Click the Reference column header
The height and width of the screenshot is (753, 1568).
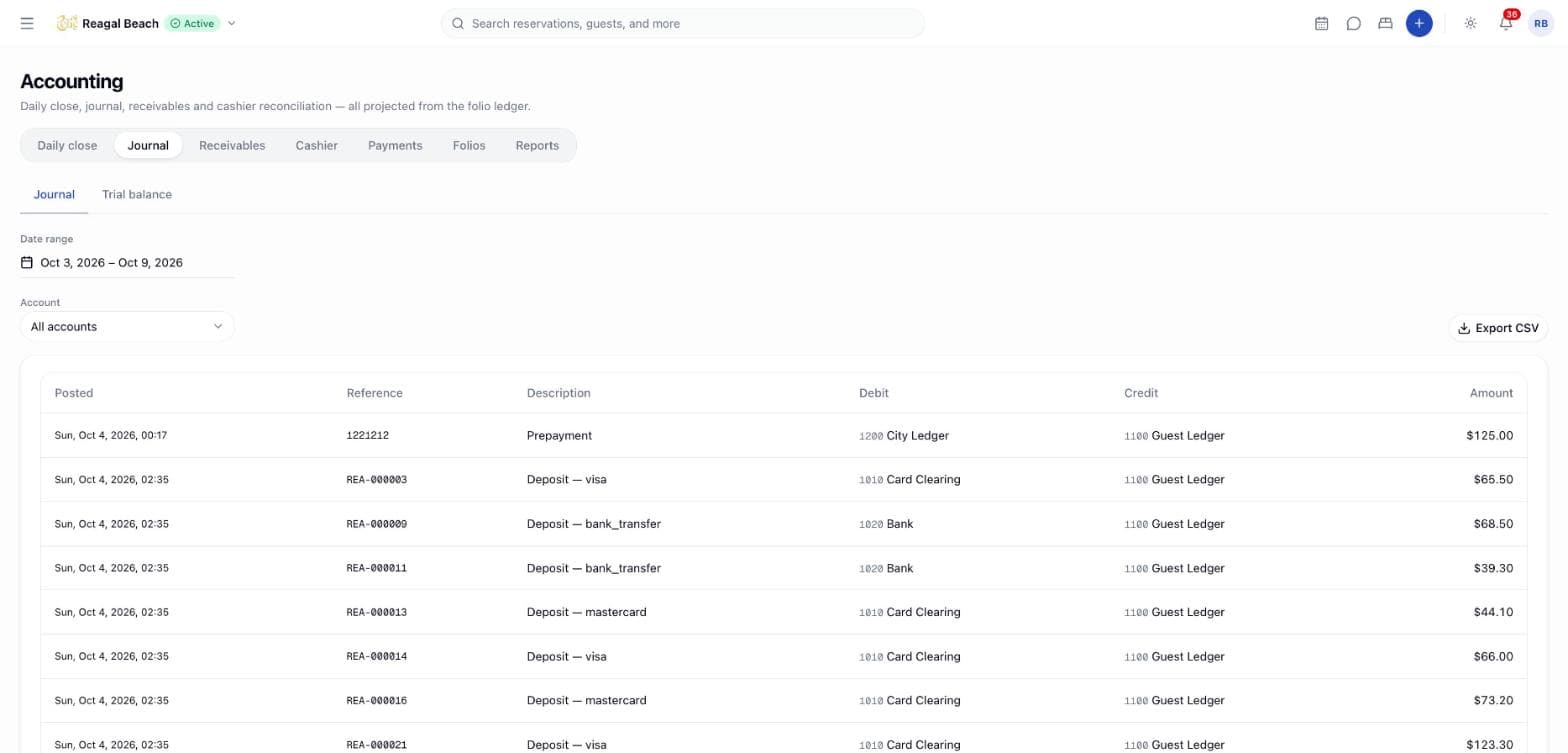click(375, 393)
